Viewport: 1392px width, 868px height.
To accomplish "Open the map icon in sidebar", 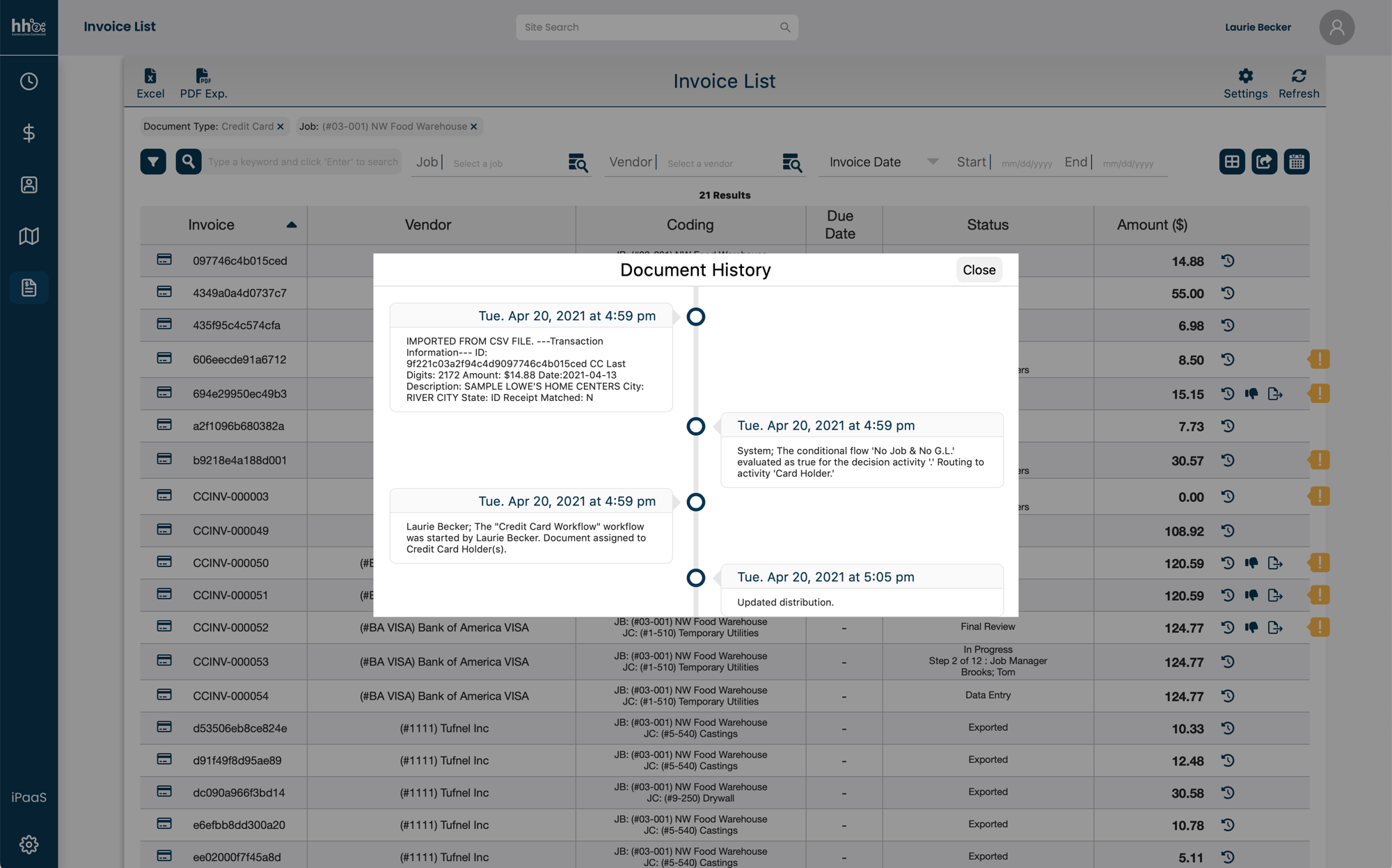I will [29, 236].
